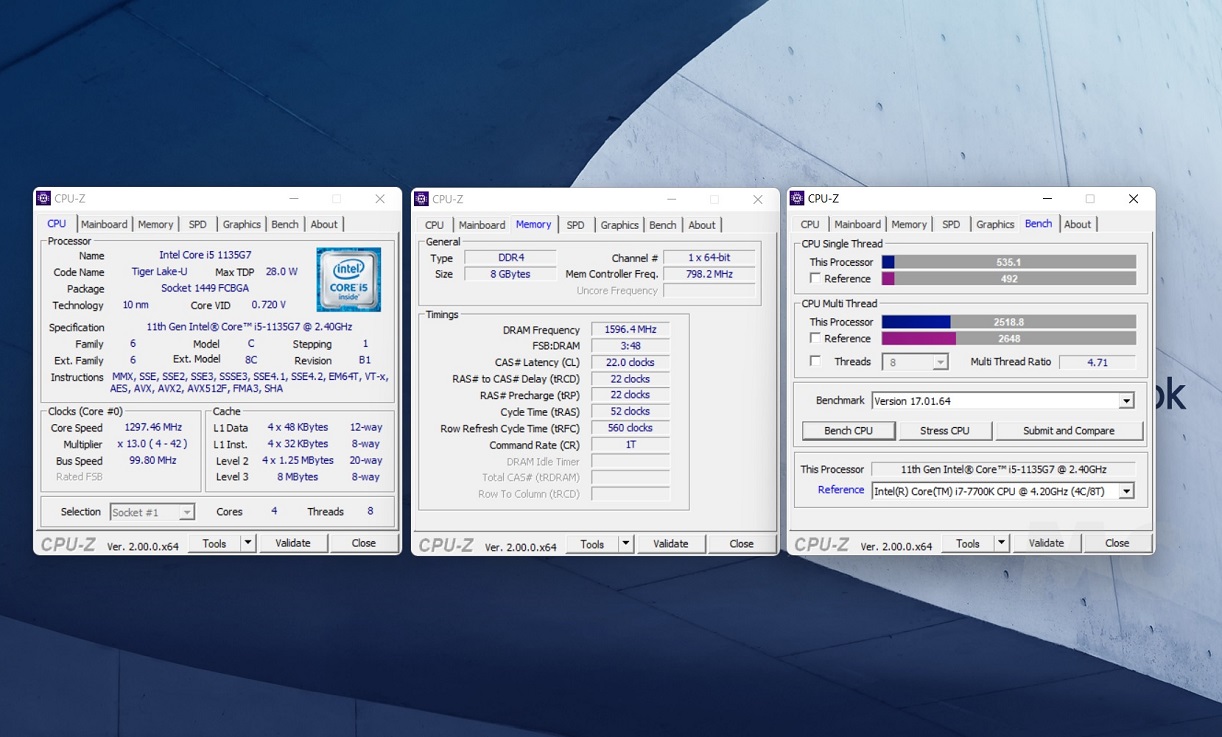Image resolution: width=1222 pixels, height=737 pixels.
Task: Click the blue Reference link beside the CPU list
Action: (840, 490)
